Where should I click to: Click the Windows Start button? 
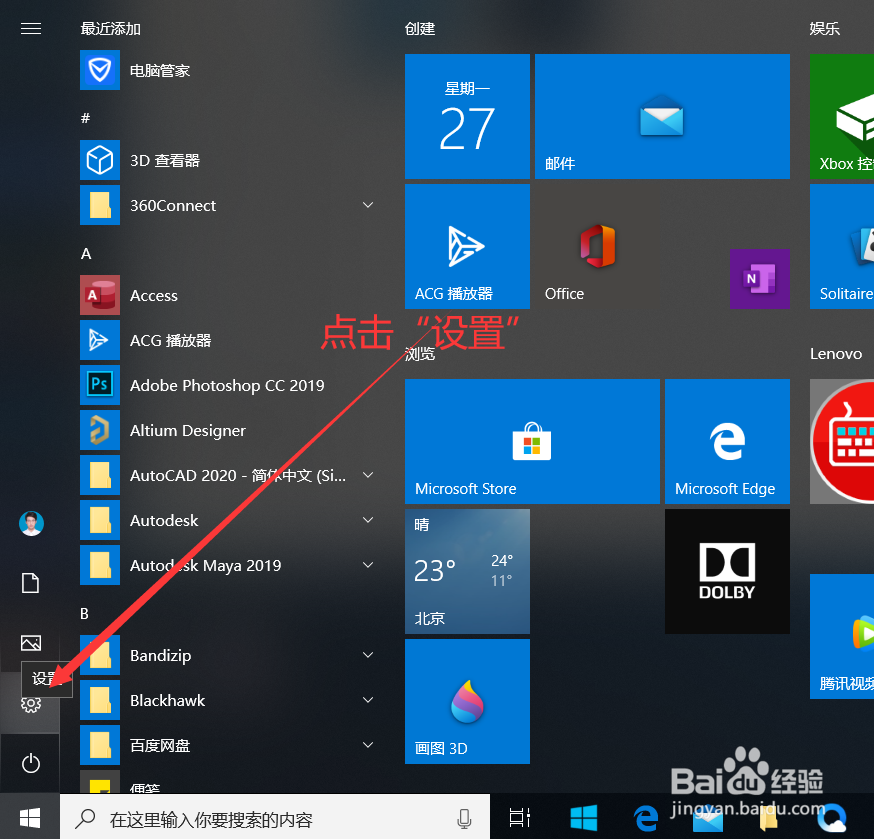coord(30,818)
